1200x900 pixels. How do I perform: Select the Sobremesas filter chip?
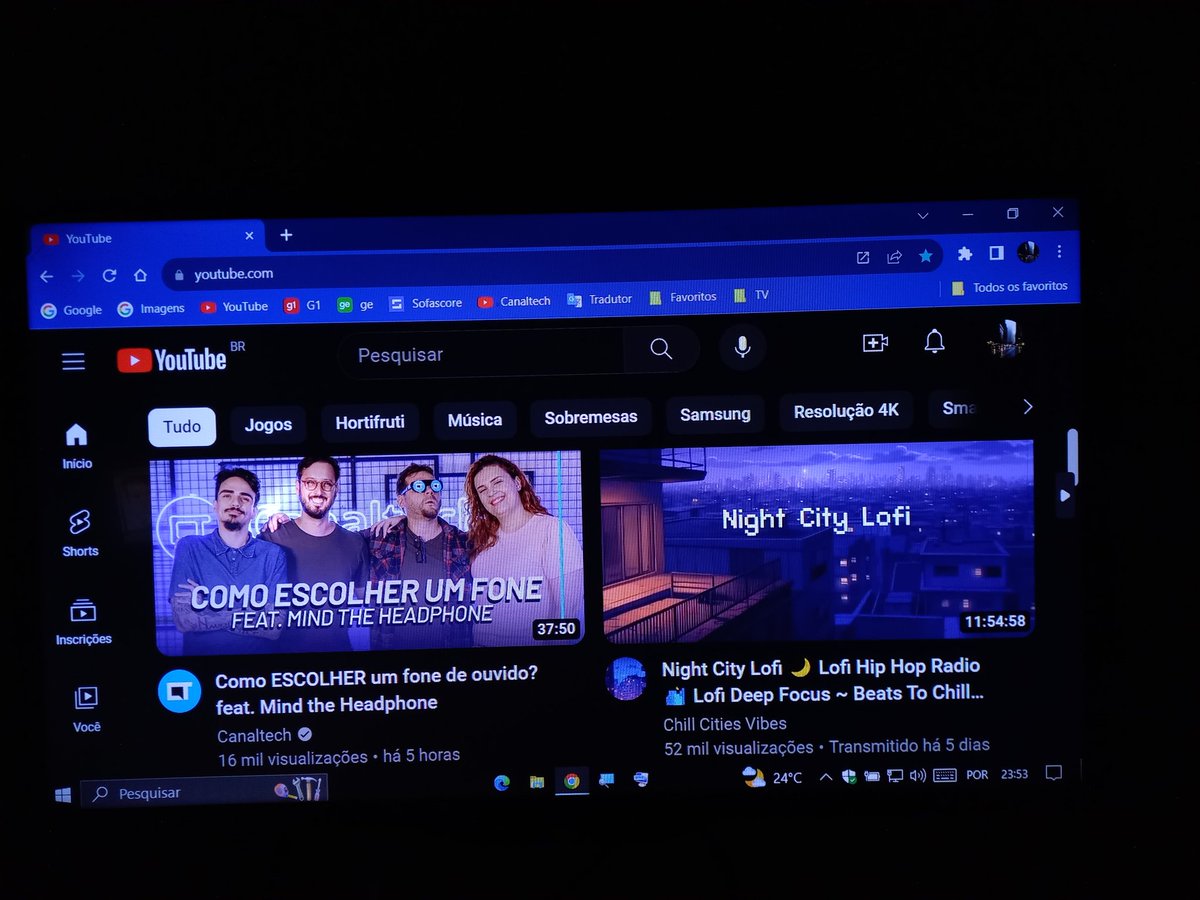point(591,417)
